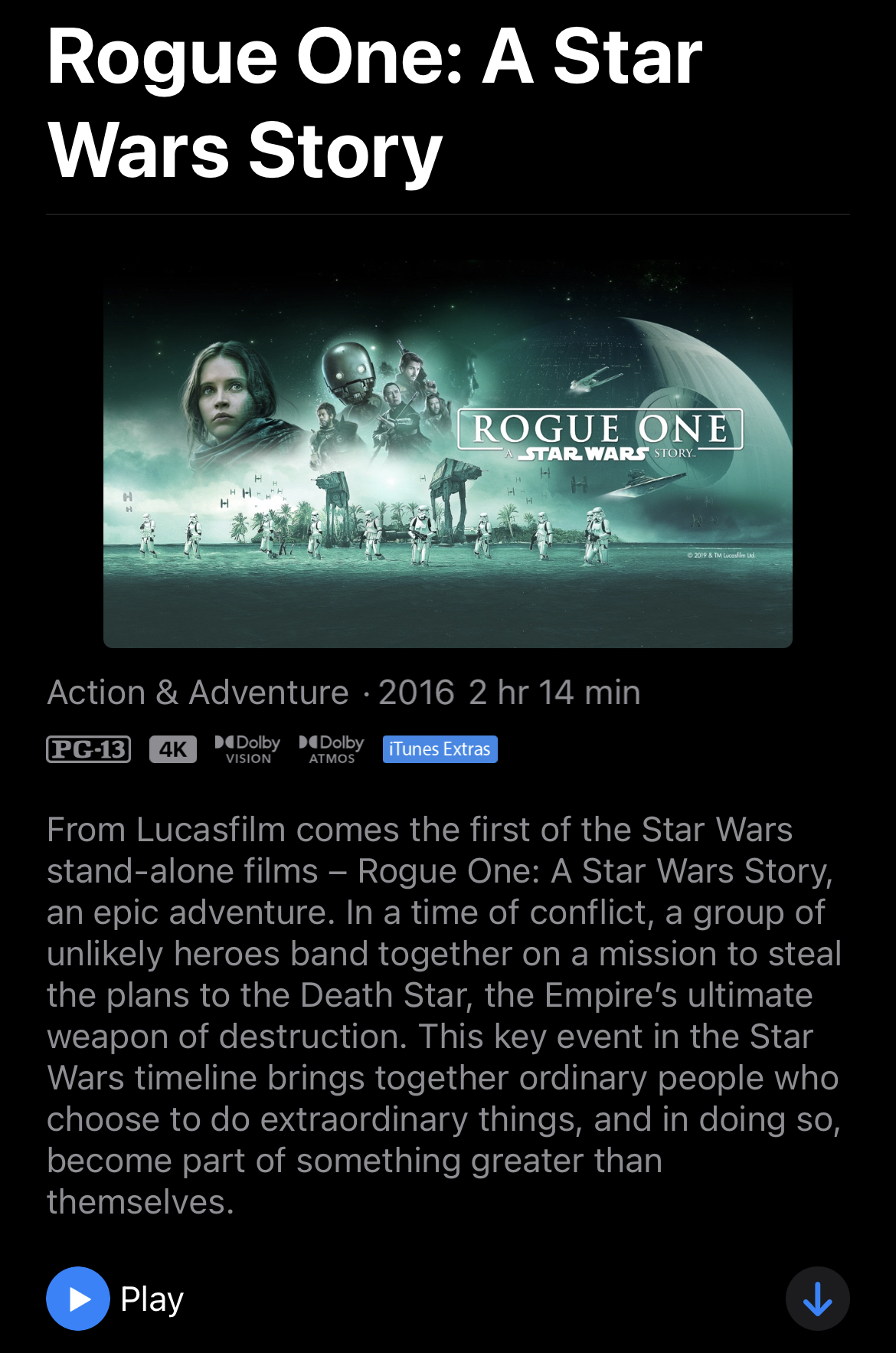Click the word themselves ending the description
The image size is (896, 1353).
pos(140,1202)
